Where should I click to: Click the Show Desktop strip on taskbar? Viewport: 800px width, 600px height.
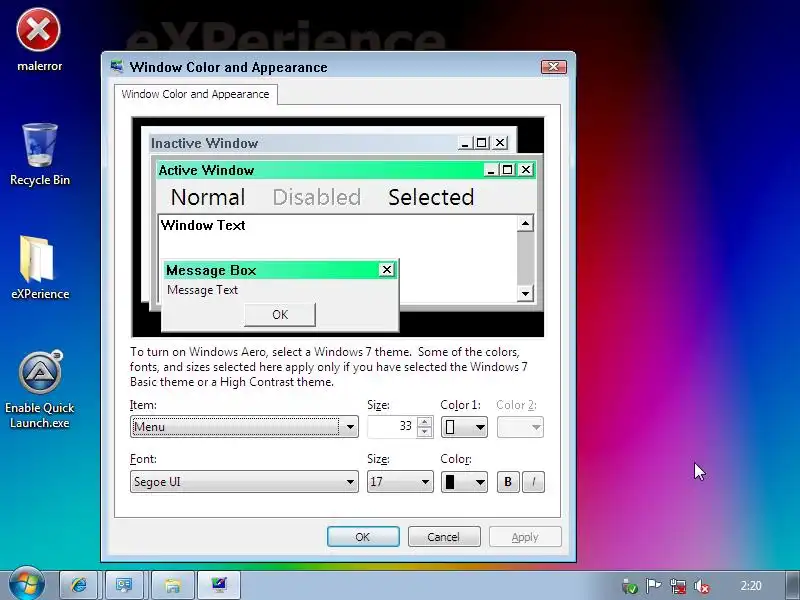792,585
